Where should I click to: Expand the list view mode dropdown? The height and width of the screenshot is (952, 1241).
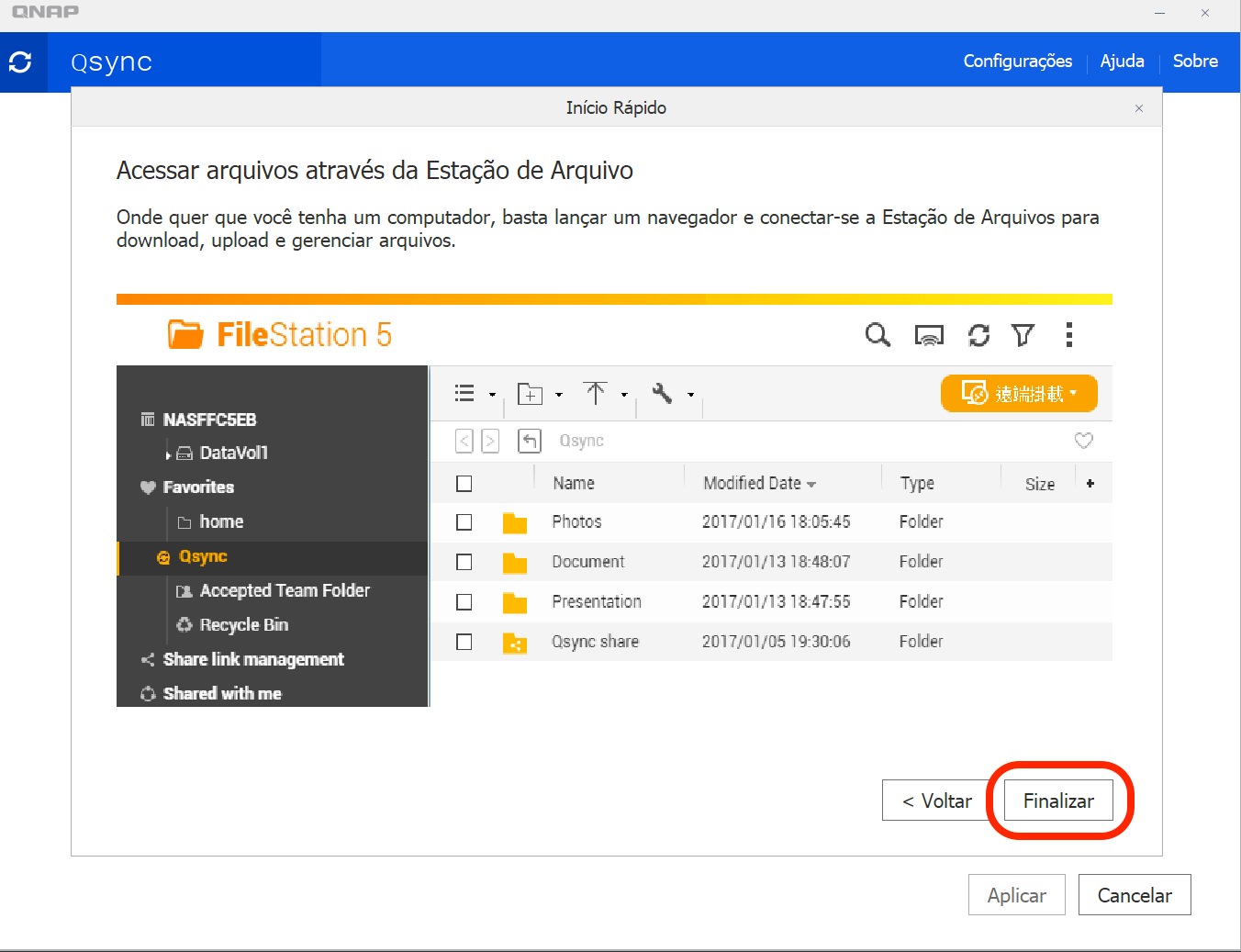[x=475, y=394]
